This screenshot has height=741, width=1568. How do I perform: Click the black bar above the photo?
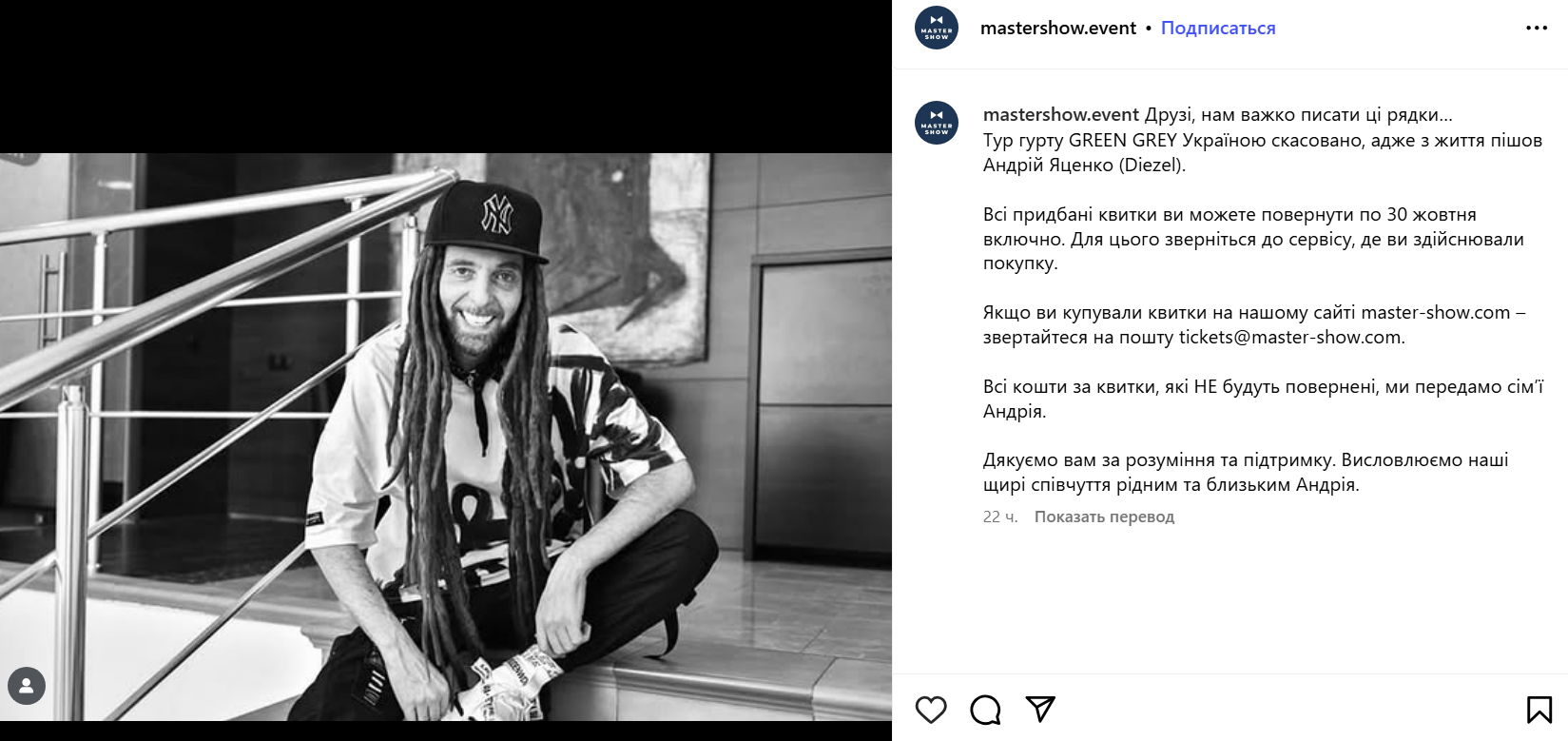pos(446,76)
